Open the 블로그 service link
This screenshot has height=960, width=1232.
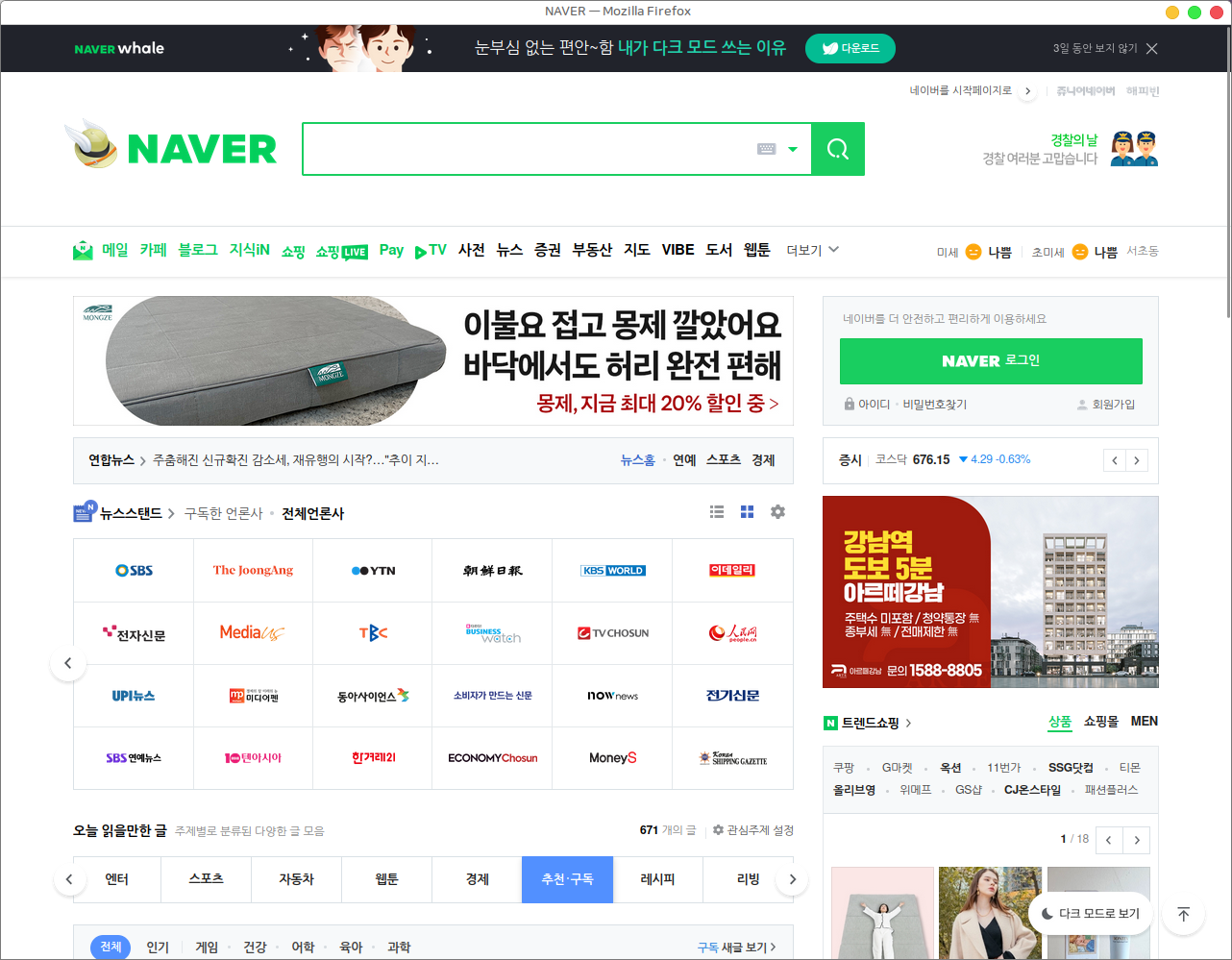coord(198,250)
